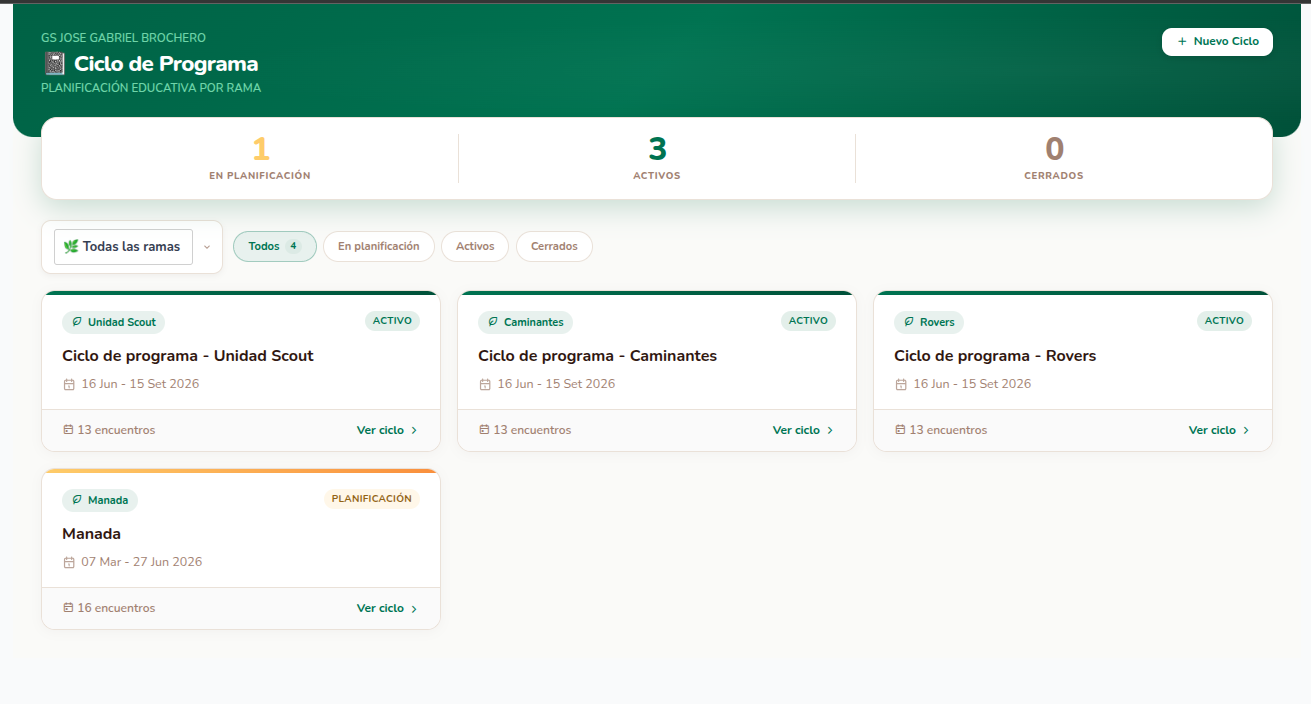Viewport: 1311px width, 704px height.
Task: Click GS JOSE GABRIEL BROCHERO text
Action: (x=123, y=38)
